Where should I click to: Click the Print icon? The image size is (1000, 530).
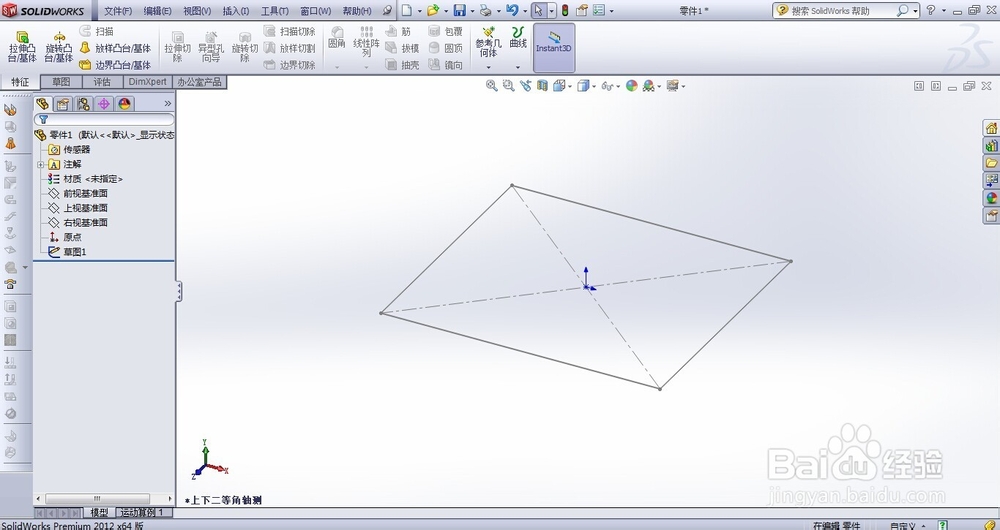tap(485, 10)
